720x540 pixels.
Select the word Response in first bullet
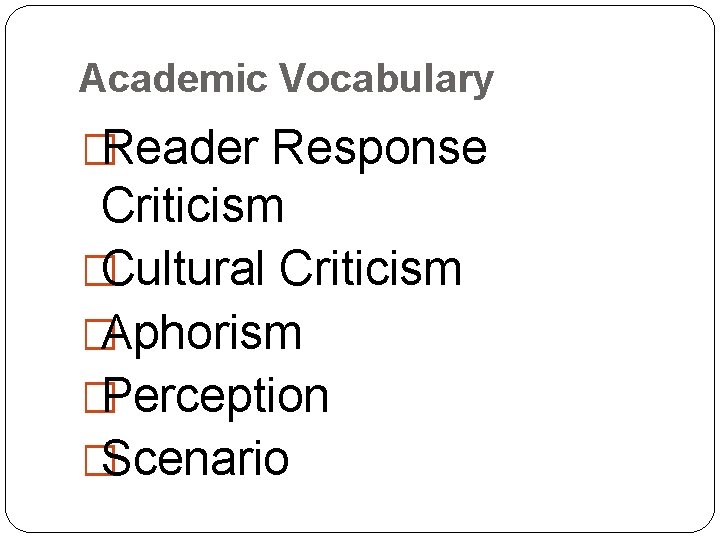(x=380, y=151)
